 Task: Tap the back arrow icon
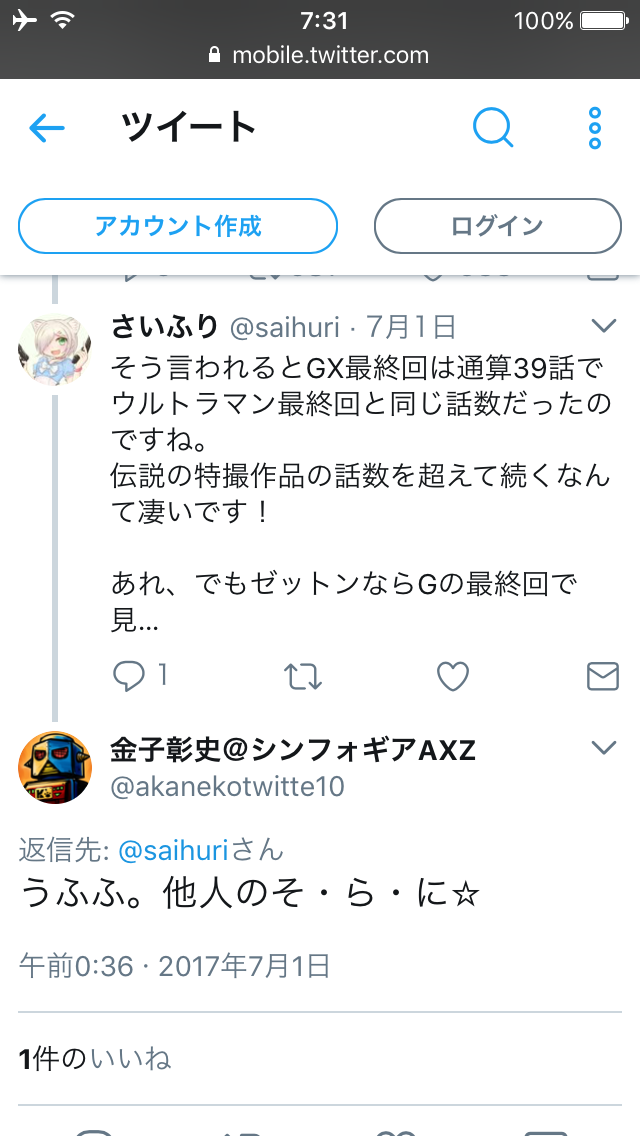pyautogui.click(x=47, y=129)
